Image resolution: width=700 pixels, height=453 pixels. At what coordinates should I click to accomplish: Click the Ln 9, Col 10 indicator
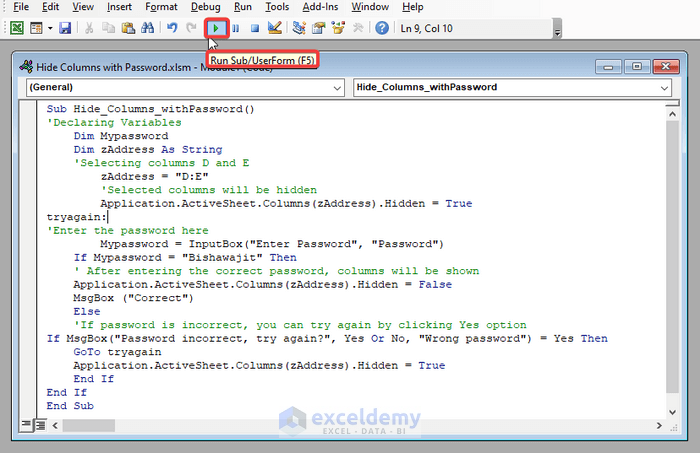pos(426,29)
